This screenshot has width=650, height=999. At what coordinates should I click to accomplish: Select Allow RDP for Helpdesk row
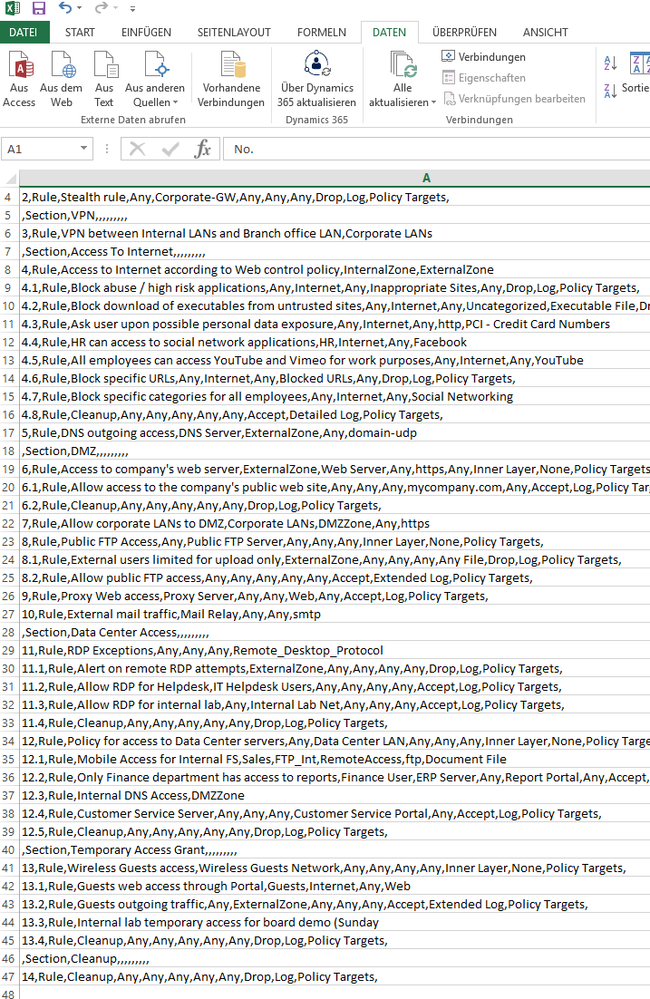(335, 687)
